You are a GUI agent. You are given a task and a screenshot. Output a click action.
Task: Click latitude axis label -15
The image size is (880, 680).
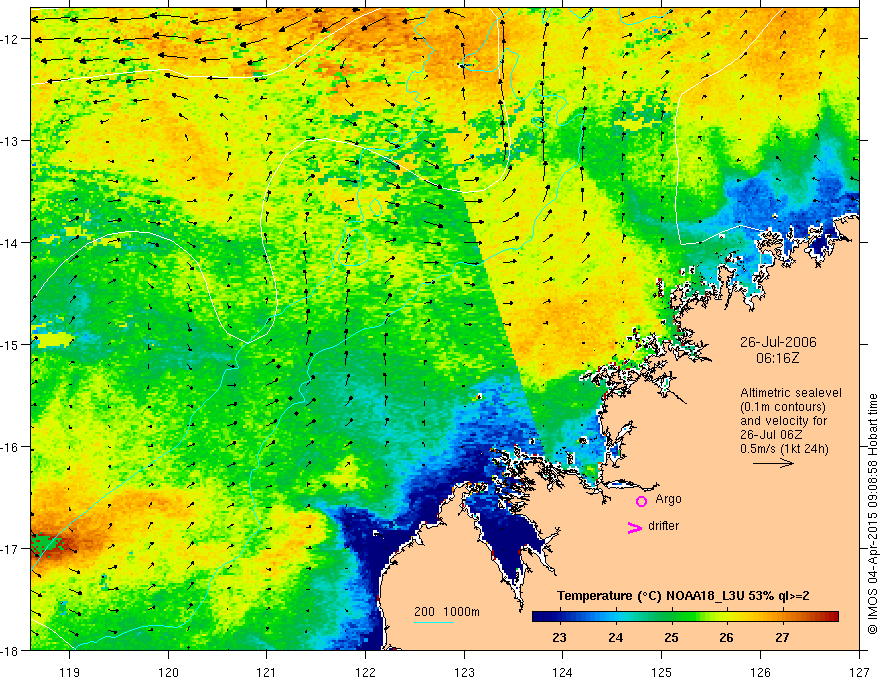tap(10, 345)
